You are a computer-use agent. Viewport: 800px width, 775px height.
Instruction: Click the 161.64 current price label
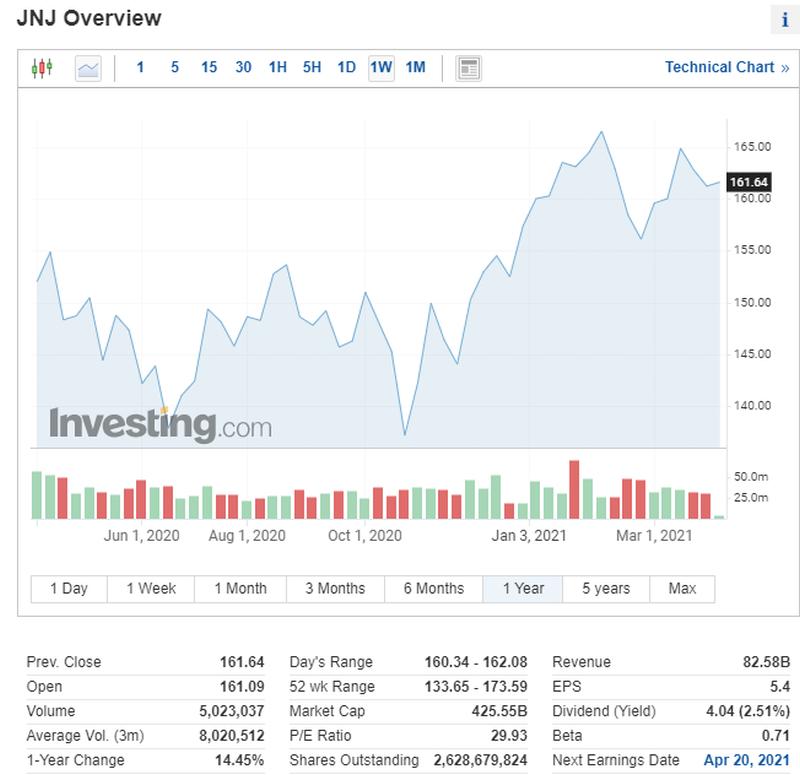[749, 182]
